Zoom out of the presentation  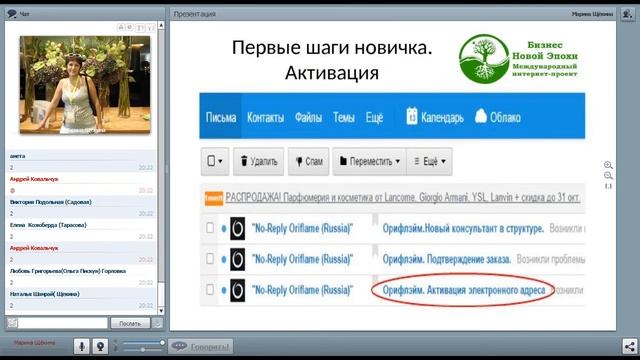point(608,176)
